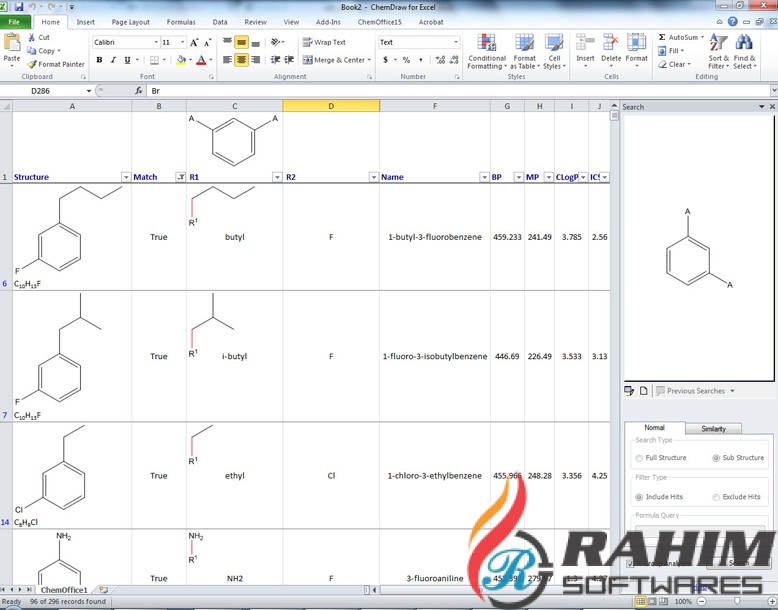Toggle Underline formatting

point(128,60)
